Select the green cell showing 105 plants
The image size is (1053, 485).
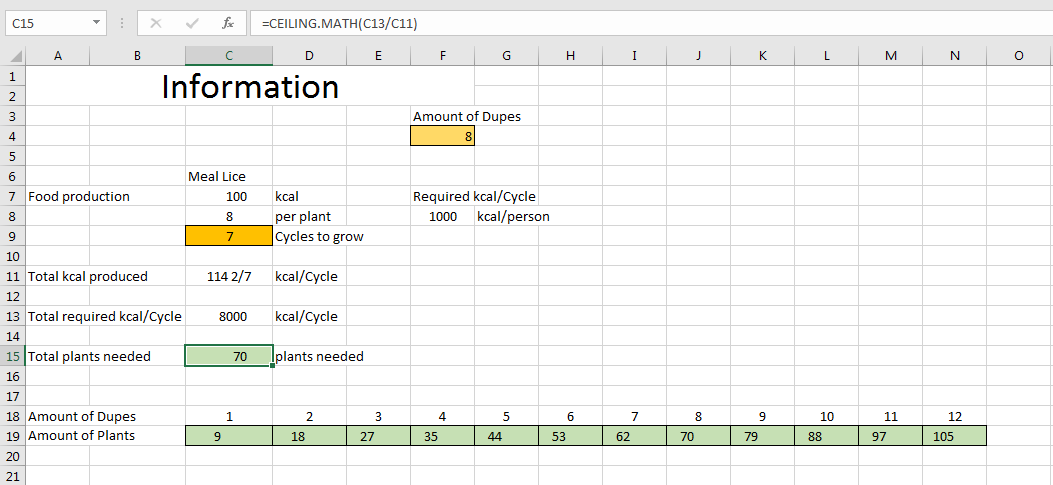coord(954,436)
